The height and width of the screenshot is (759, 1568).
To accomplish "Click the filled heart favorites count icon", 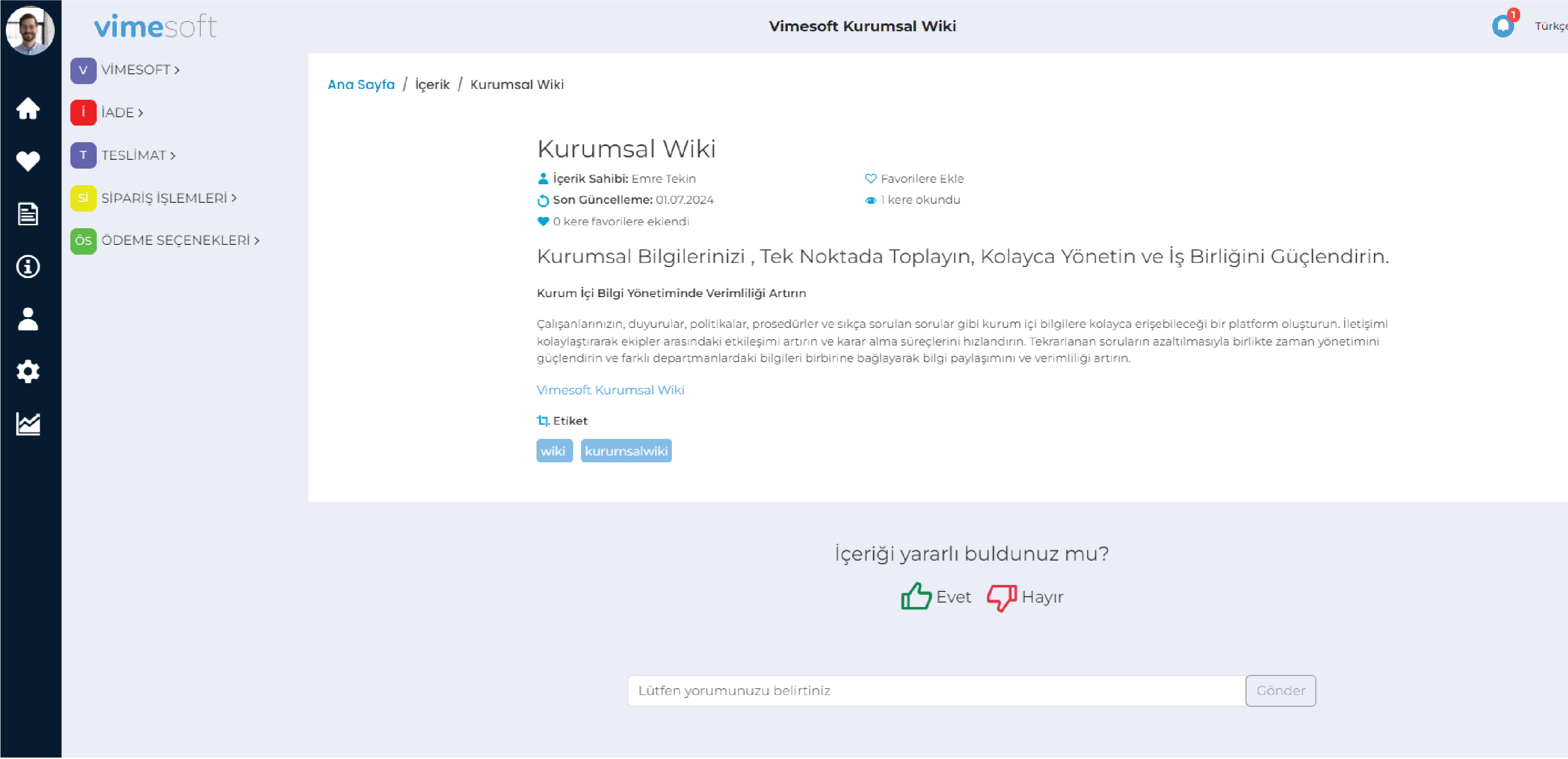I will [x=543, y=221].
